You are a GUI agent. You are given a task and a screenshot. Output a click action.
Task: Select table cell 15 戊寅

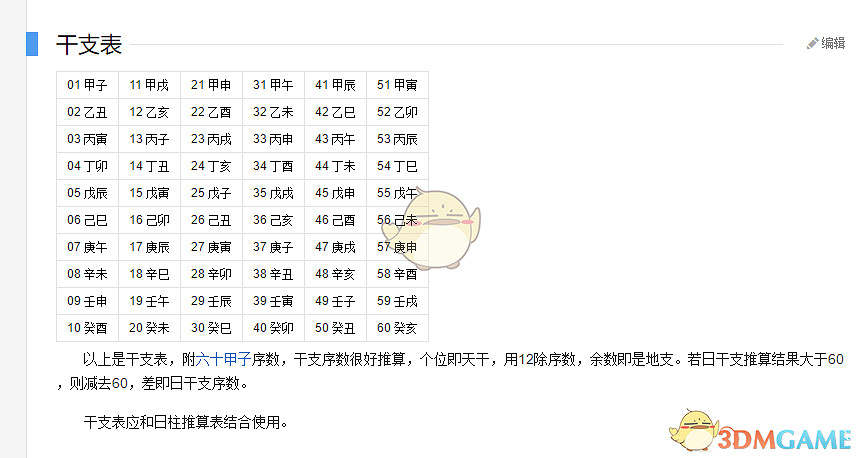pyautogui.click(x=150, y=193)
